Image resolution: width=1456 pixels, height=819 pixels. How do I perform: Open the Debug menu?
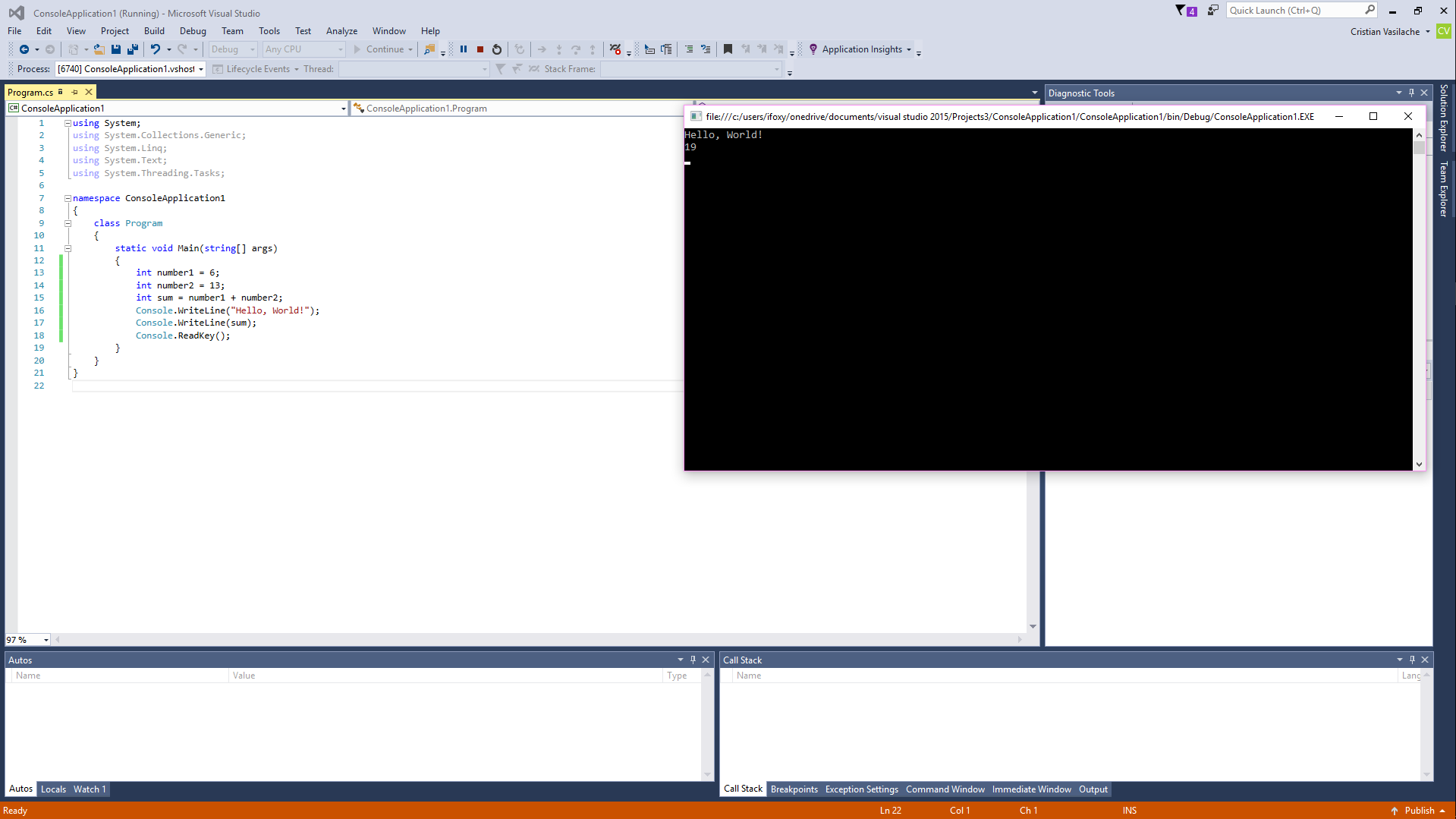pos(193,30)
